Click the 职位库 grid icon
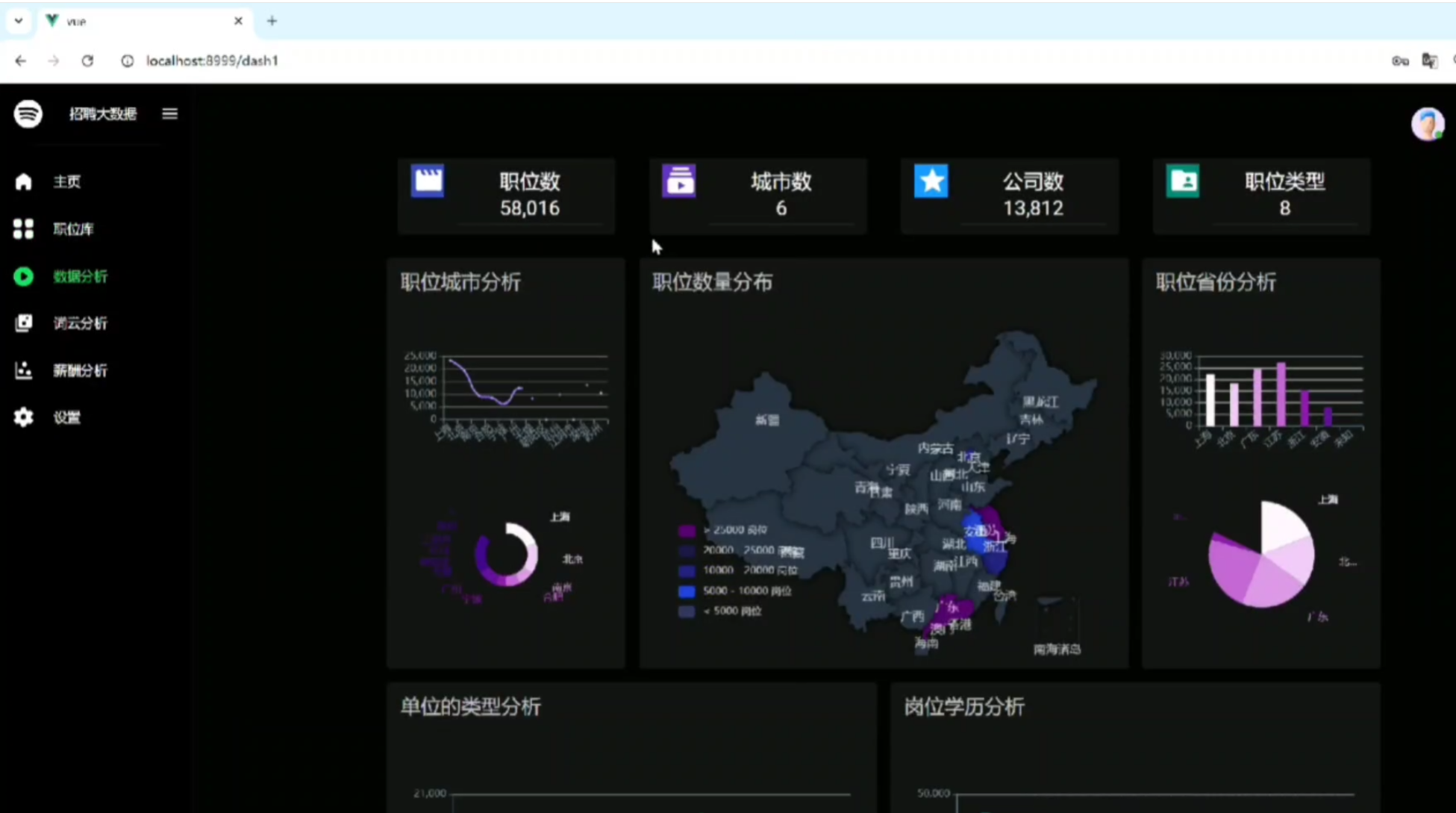The width and height of the screenshot is (1456, 813). click(x=23, y=229)
